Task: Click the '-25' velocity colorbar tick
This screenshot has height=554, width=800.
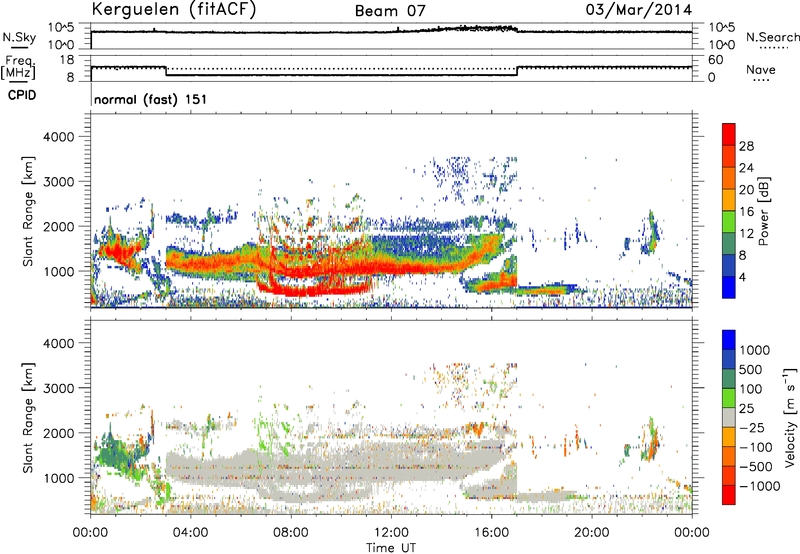Action: pos(752,428)
